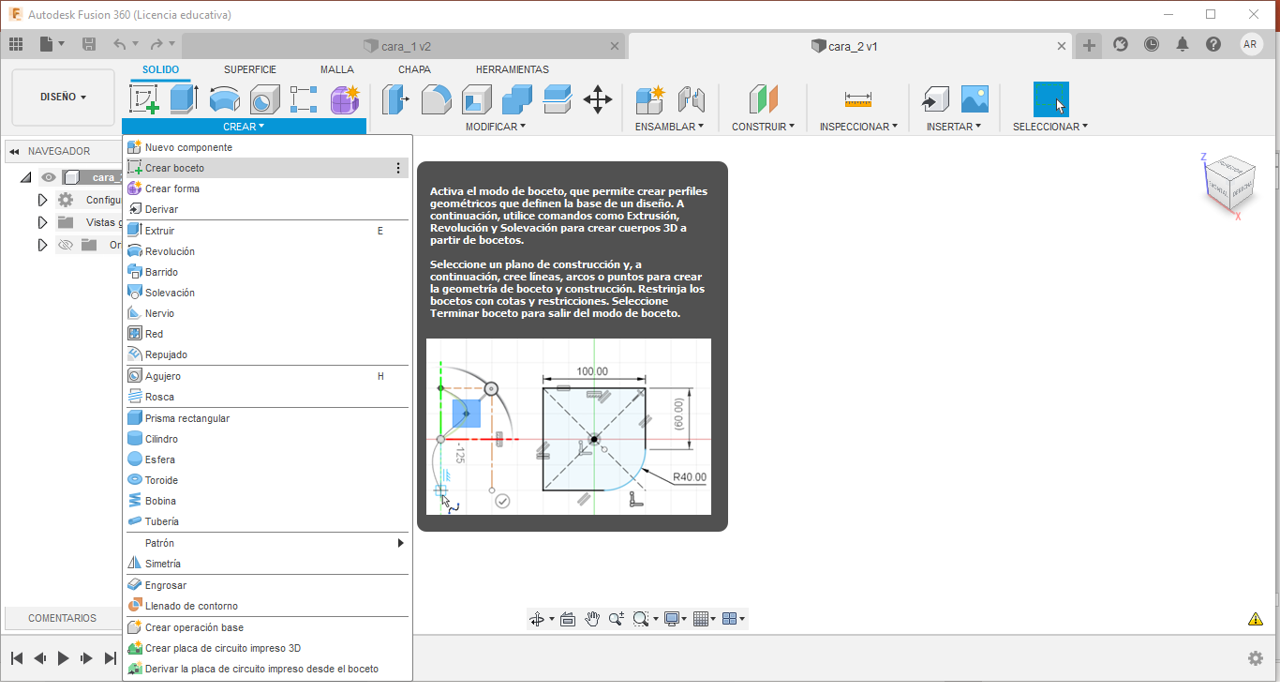Click the Hole toolbar icon
The image size is (1280, 682).
click(x=264, y=99)
